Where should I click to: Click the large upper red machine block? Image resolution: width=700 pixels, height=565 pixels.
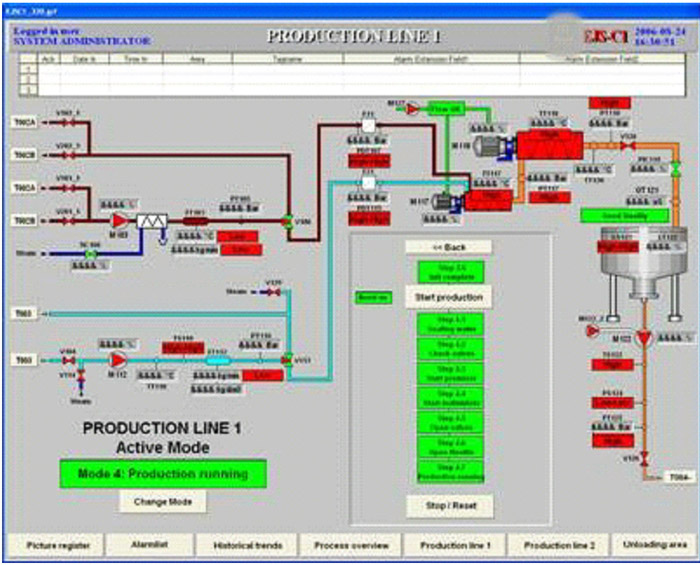pyautogui.click(x=550, y=145)
